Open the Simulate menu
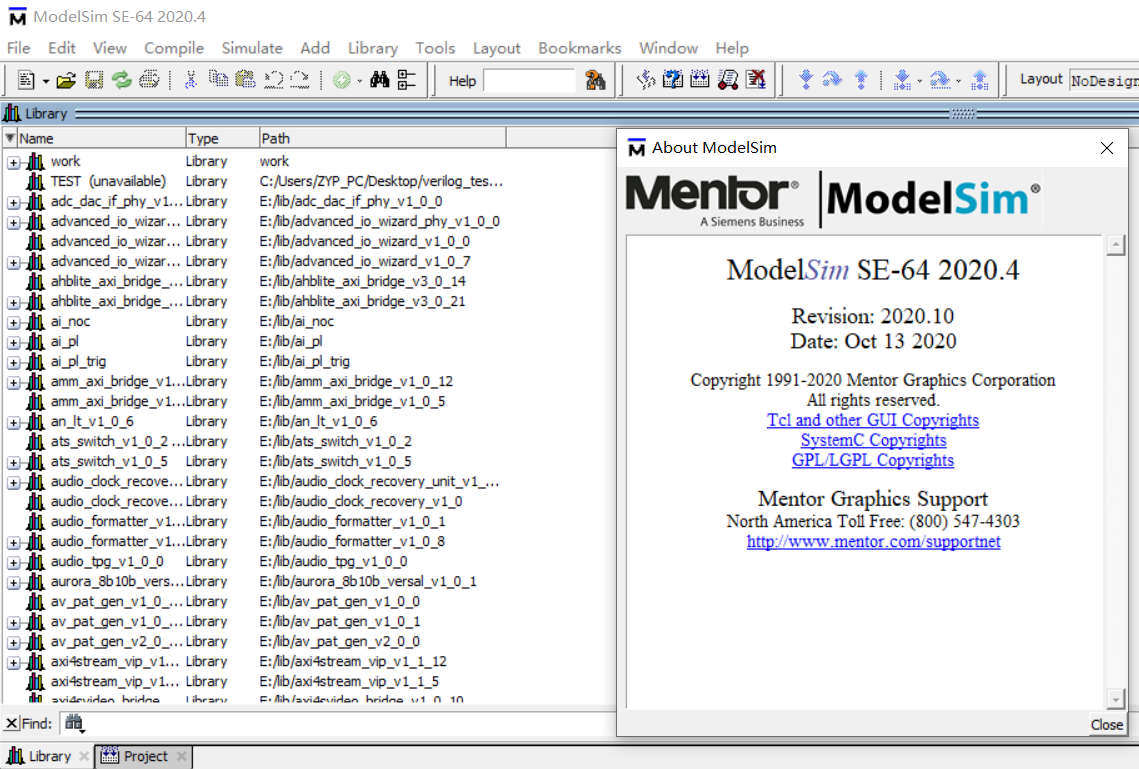 pyautogui.click(x=252, y=48)
